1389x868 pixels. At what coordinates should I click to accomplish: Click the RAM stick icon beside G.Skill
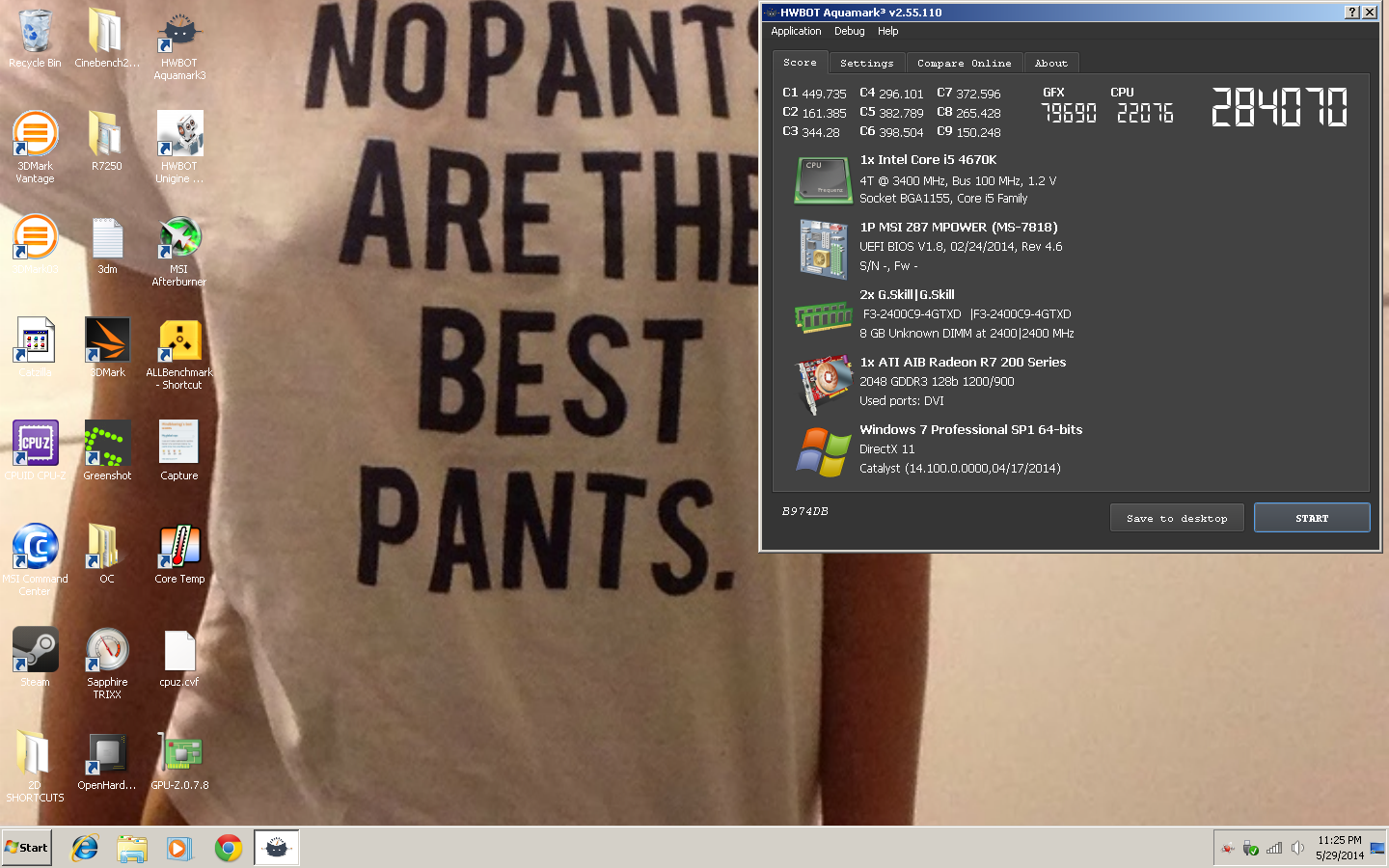pyautogui.click(x=823, y=316)
